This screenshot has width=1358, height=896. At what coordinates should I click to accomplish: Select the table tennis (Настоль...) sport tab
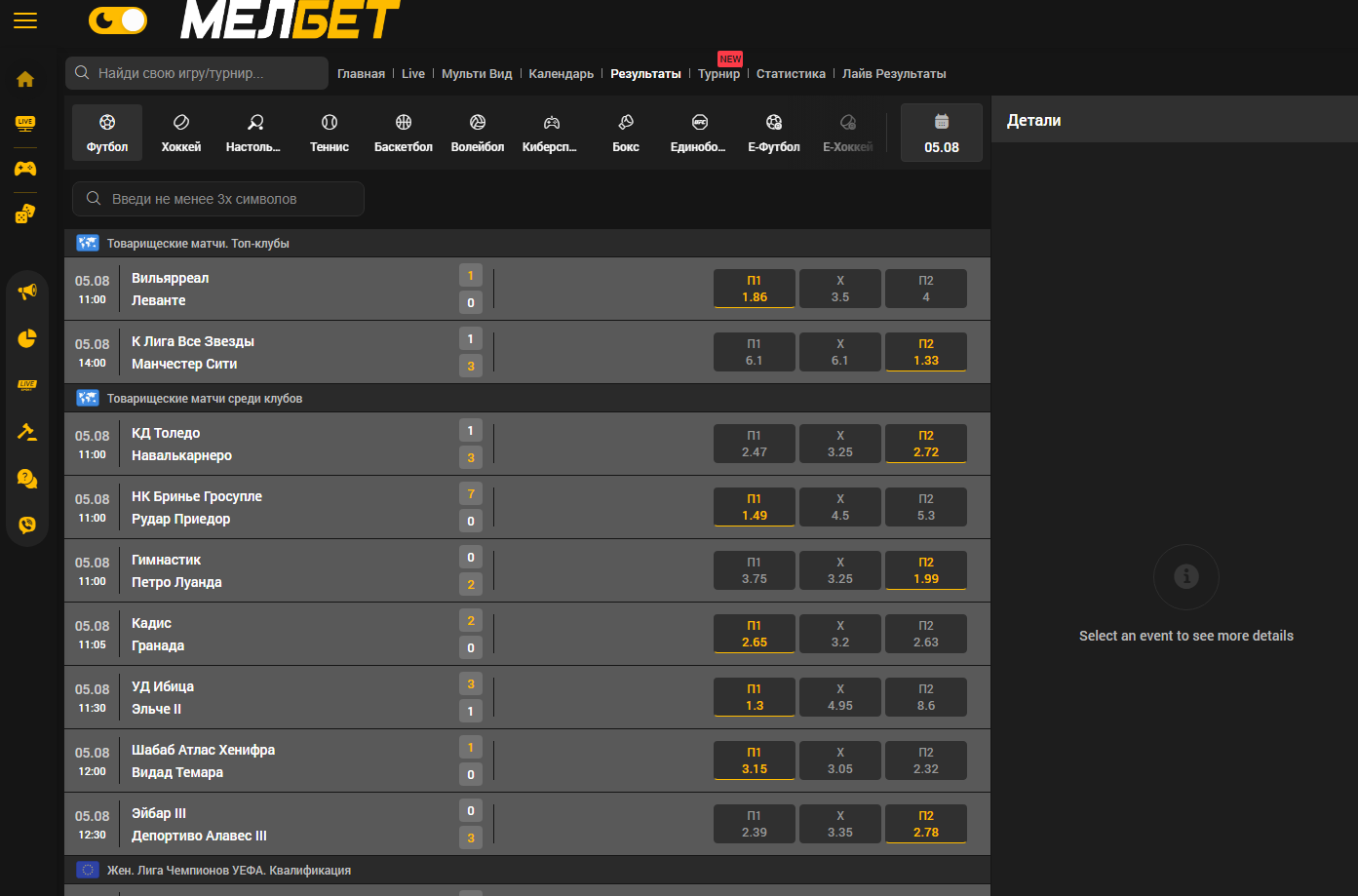tap(255, 133)
